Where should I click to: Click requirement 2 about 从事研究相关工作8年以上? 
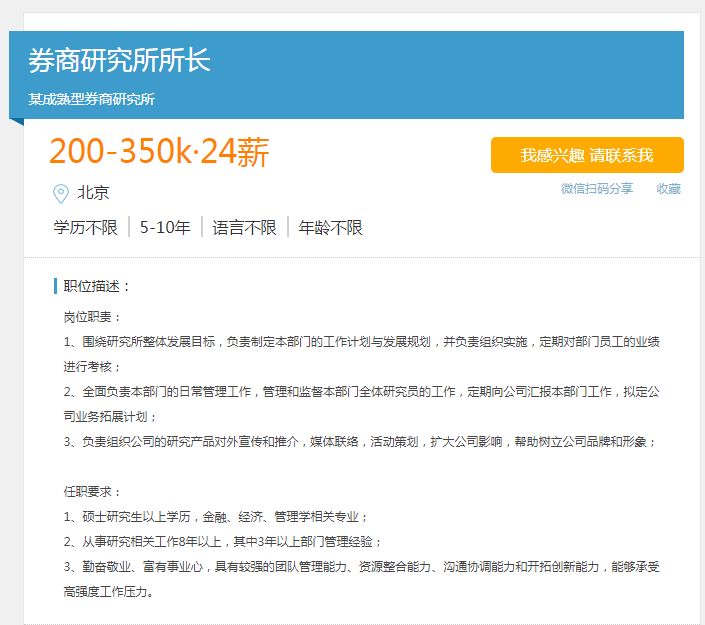coord(223,541)
